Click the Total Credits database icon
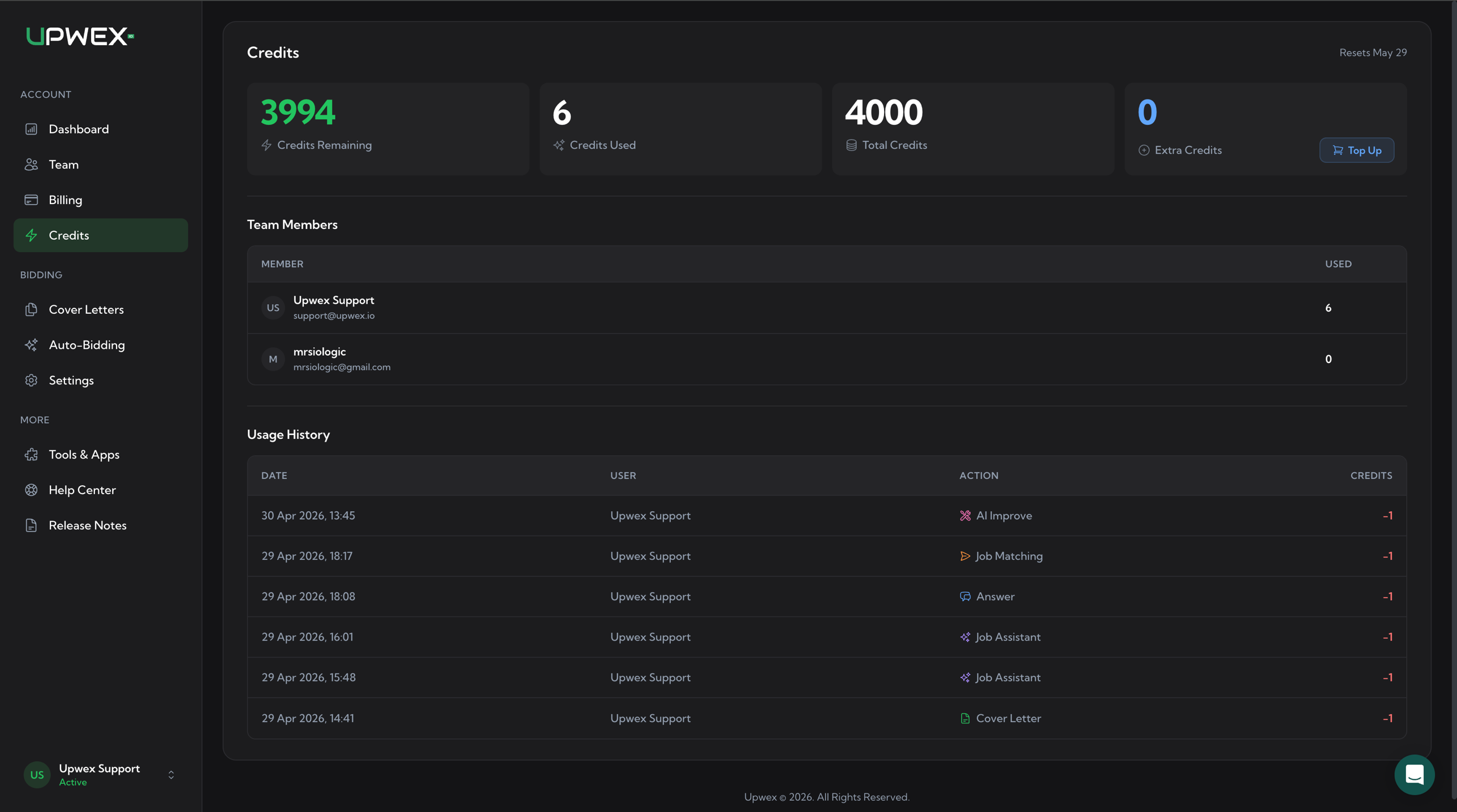Screen dimensions: 1457x812 point(851,145)
